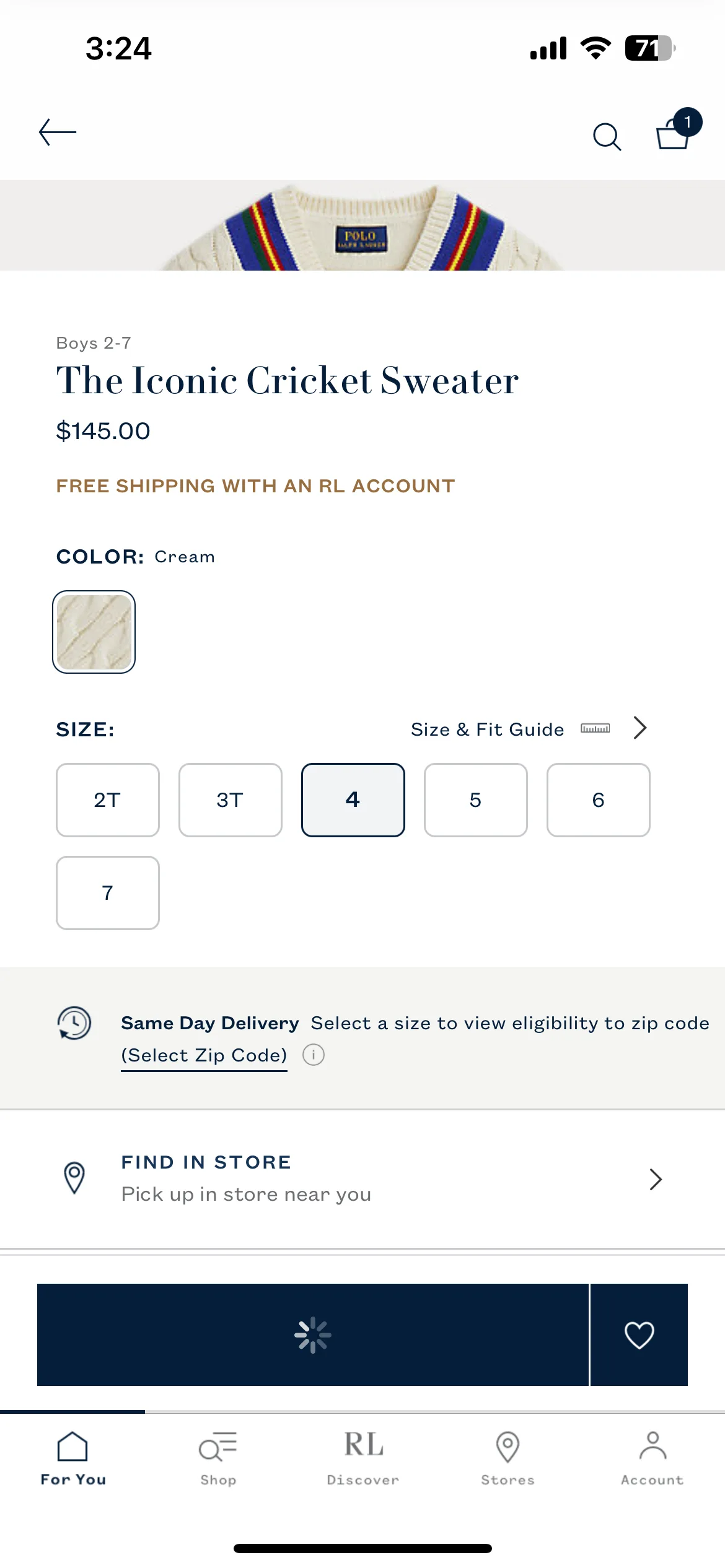Tap Same Day Delivery info icon
725x1568 pixels.
(314, 1054)
